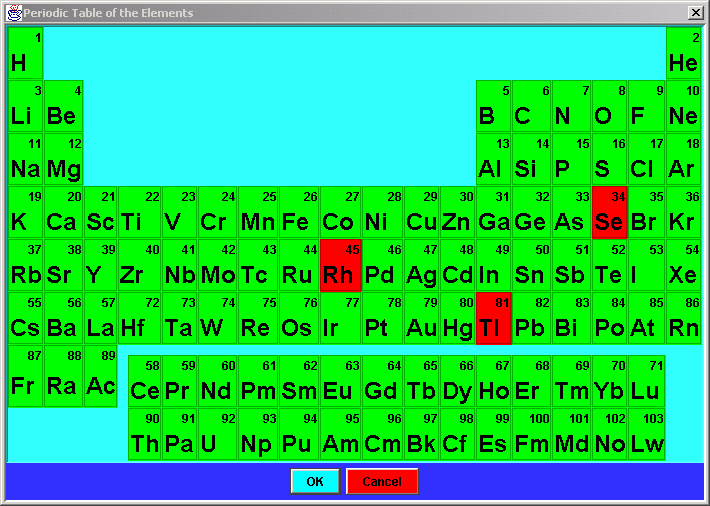Click the Java icon in title bar
This screenshot has height=506, width=710.
click(x=13, y=13)
